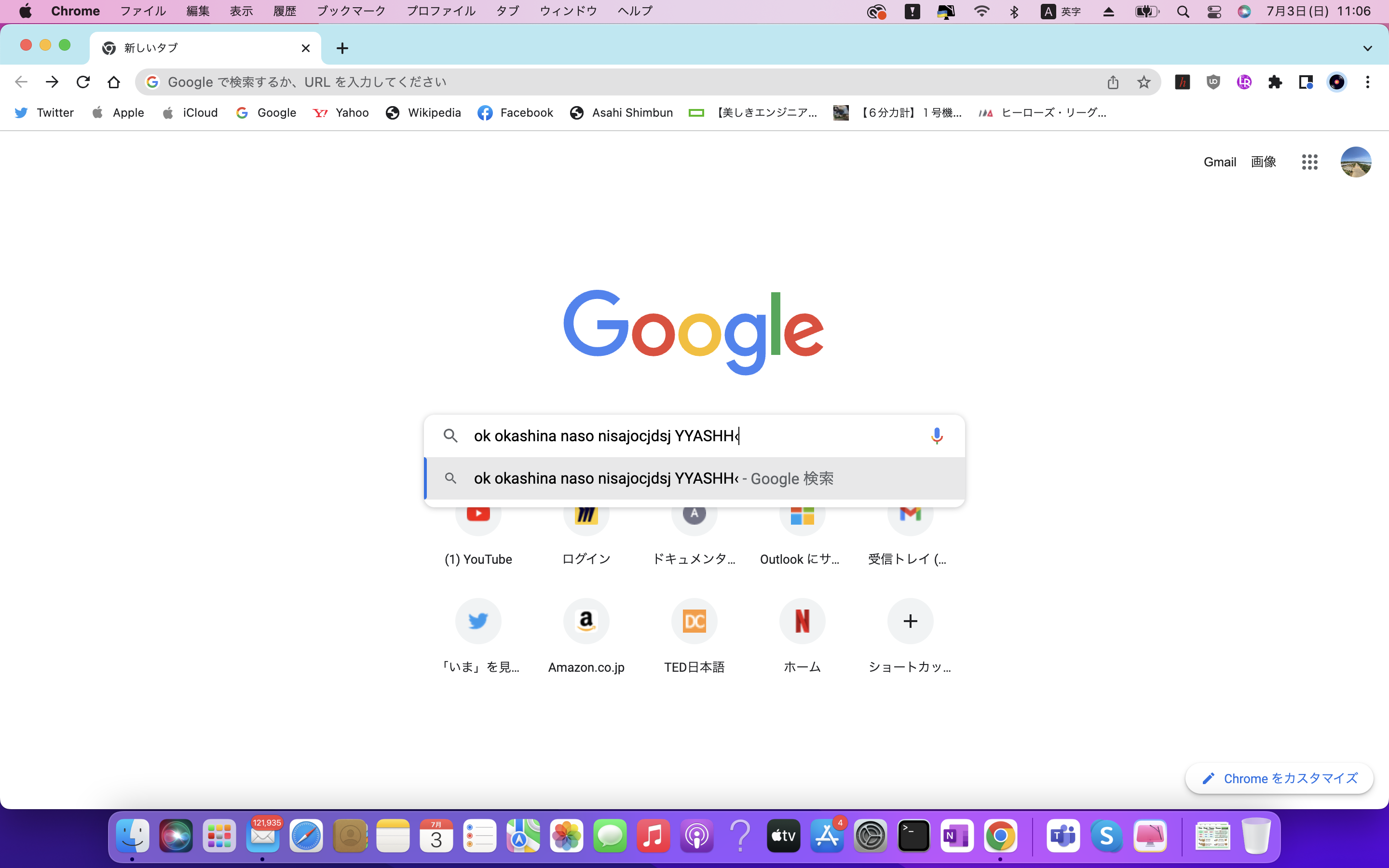Click the voice search microphone icon
The image size is (1389, 868).
coord(936,436)
